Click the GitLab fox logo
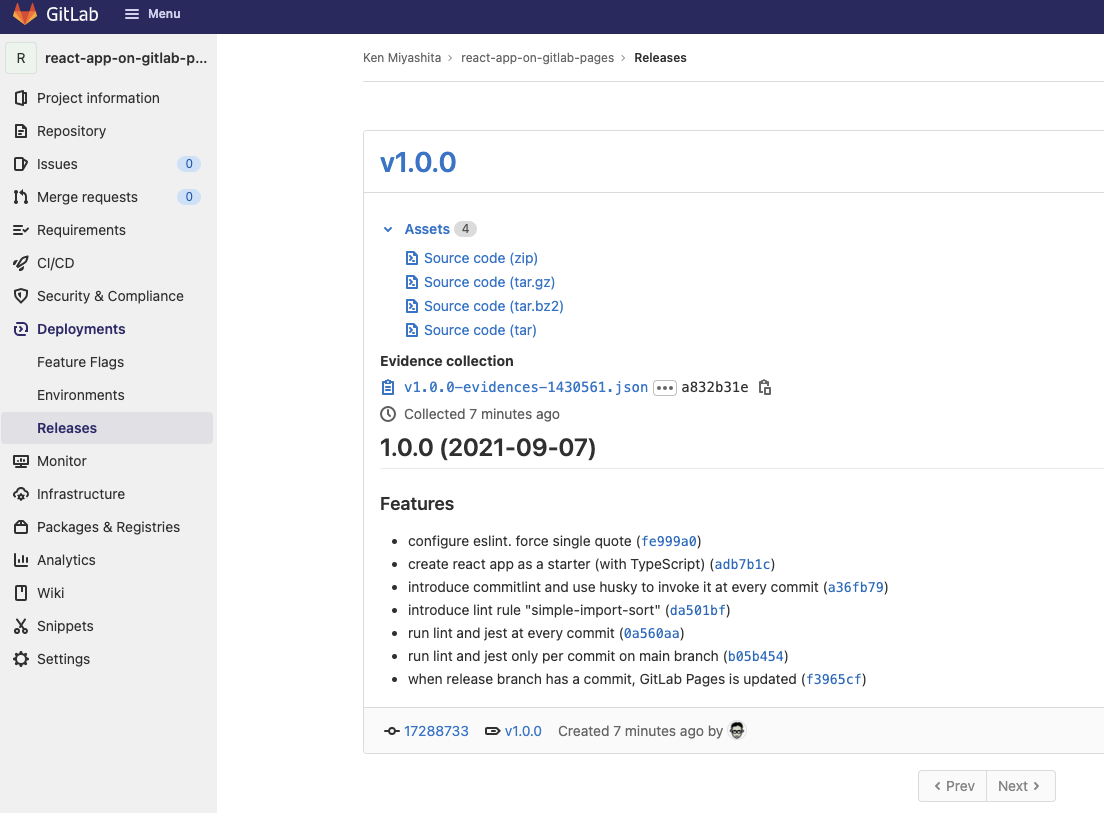Viewport: 1104px width, 813px height. 25,14
